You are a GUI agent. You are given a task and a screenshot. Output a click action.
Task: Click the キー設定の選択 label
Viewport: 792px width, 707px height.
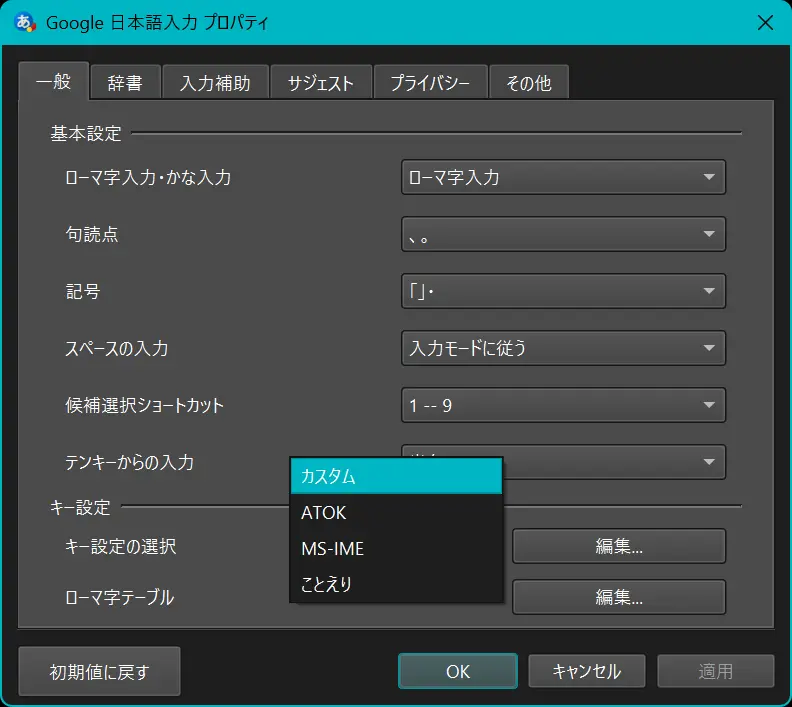121,546
